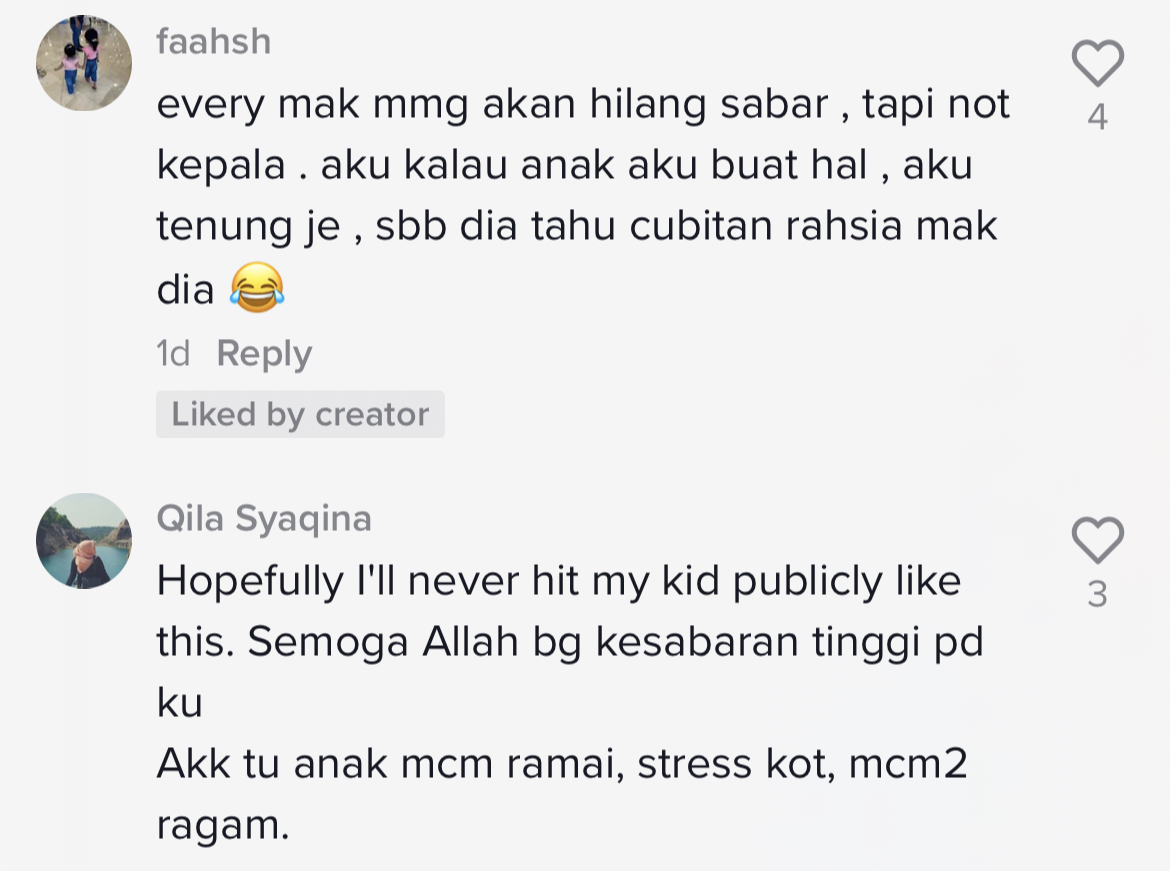
Task: Click the 'Akk tu anak mcm ramai' line
Action: (x=562, y=766)
